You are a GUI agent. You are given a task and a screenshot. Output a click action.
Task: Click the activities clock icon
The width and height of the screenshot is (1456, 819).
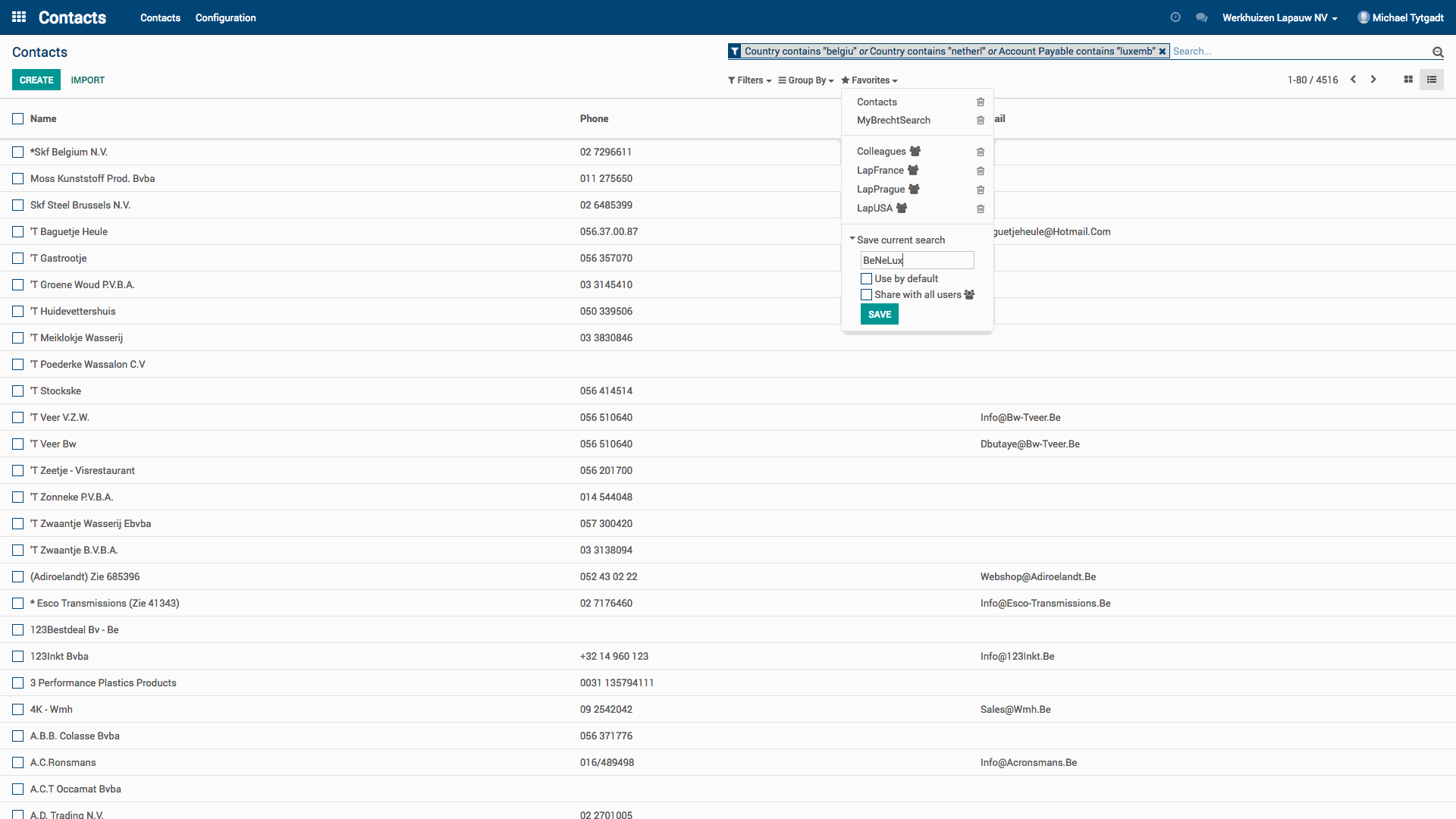tap(1175, 17)
